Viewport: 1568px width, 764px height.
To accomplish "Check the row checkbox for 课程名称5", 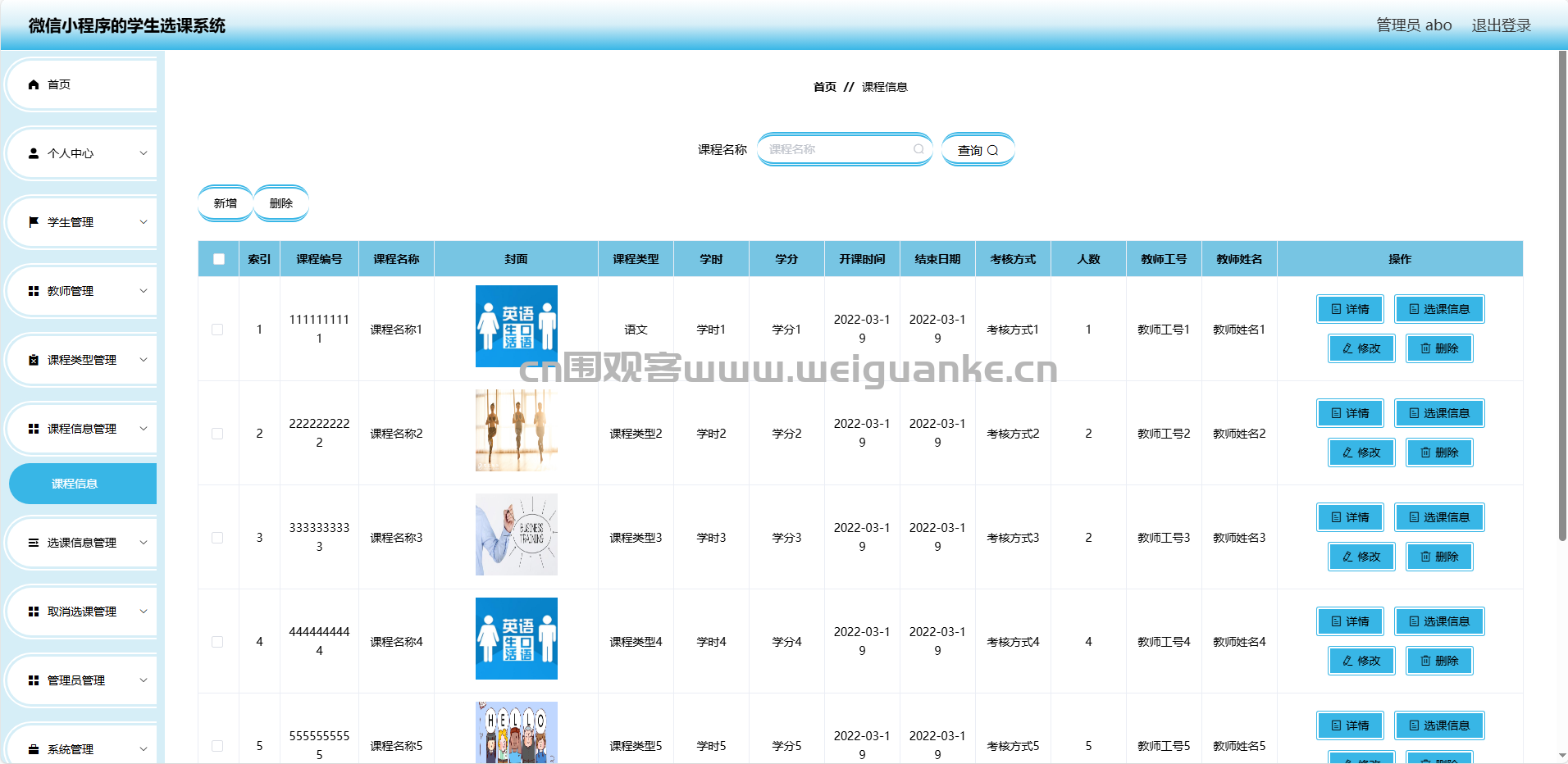I will click(x=217, y=746).
